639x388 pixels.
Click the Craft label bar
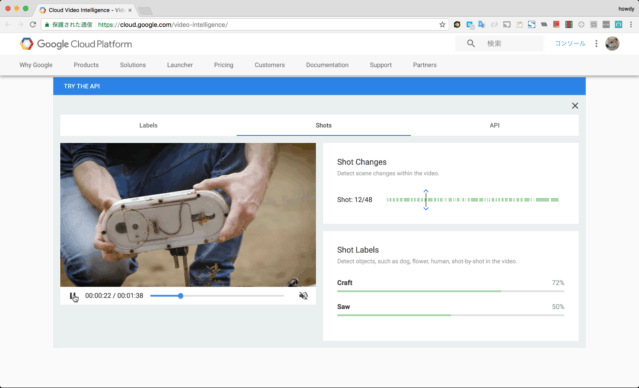451,291
